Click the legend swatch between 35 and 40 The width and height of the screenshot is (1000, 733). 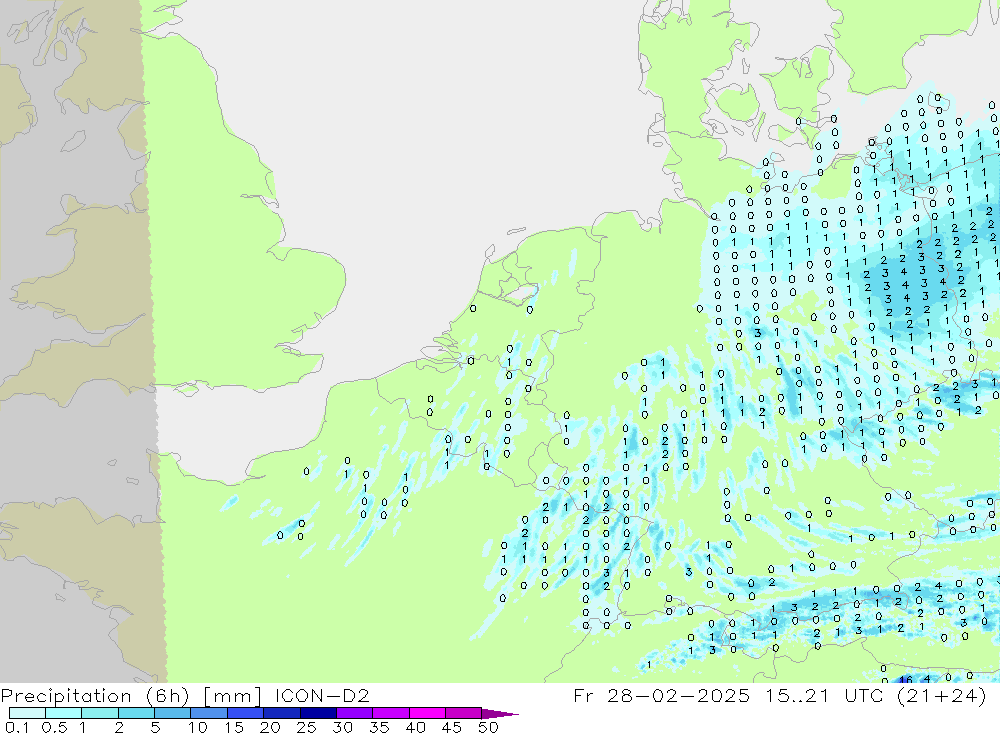coord(391,713)
